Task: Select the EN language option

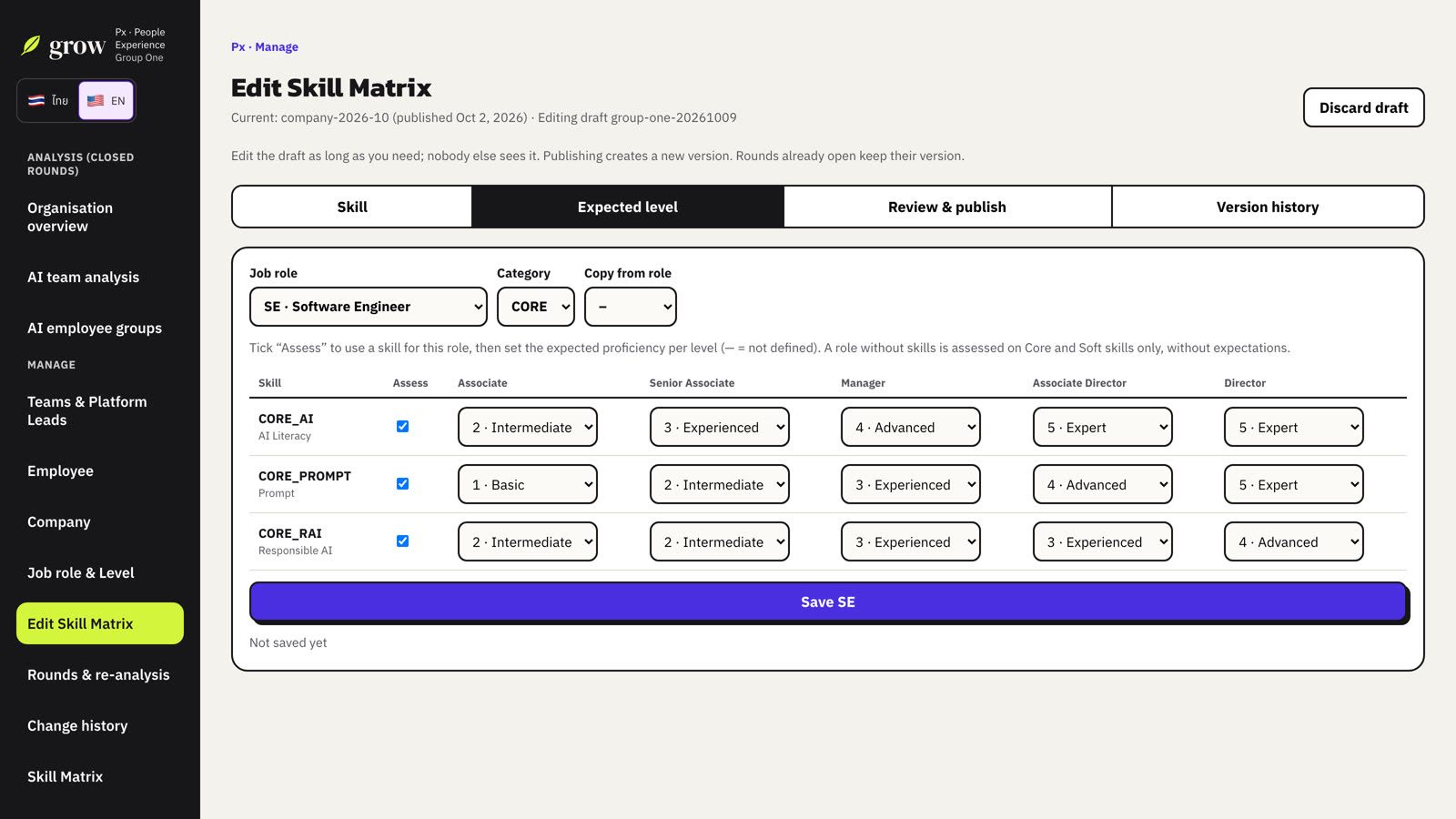Action: [106, 100]
